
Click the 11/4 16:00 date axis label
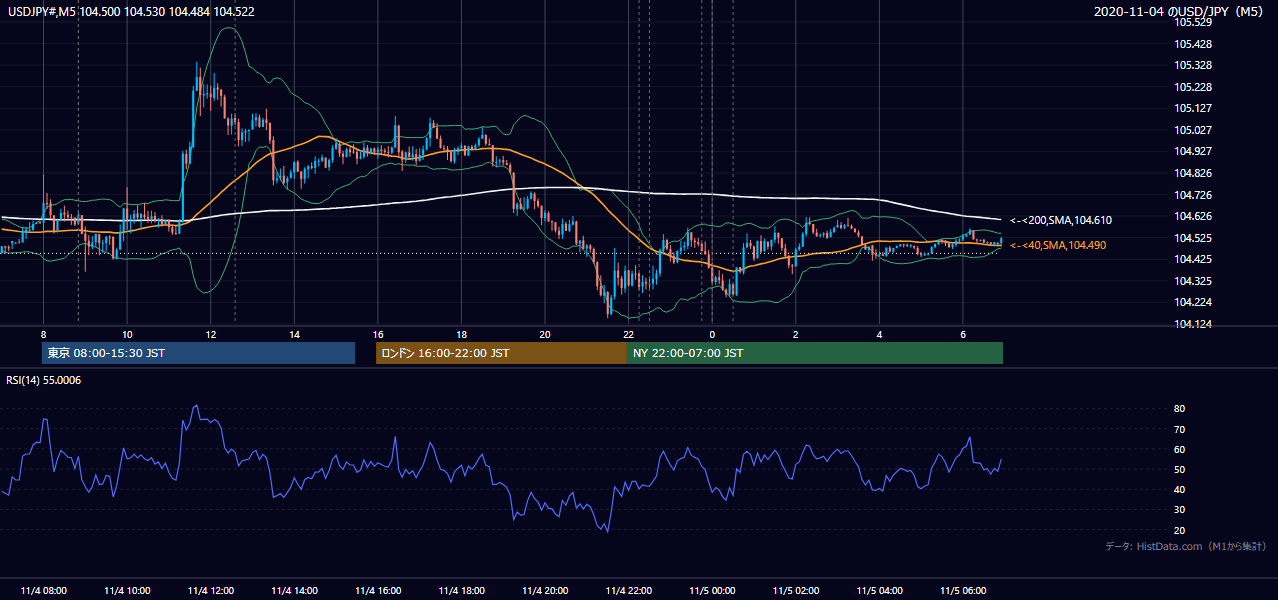click(378, 591)
